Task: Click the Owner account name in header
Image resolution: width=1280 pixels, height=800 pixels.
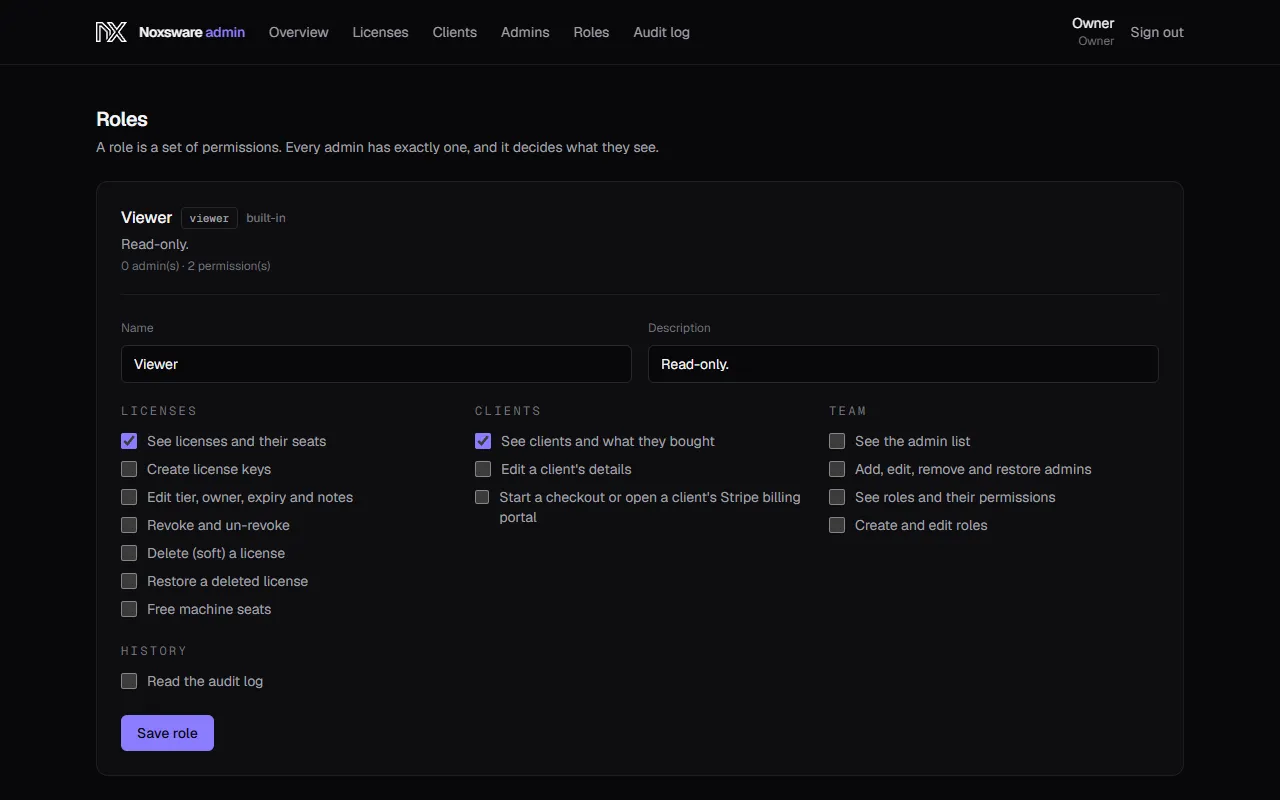Action: click(1093, 23)
